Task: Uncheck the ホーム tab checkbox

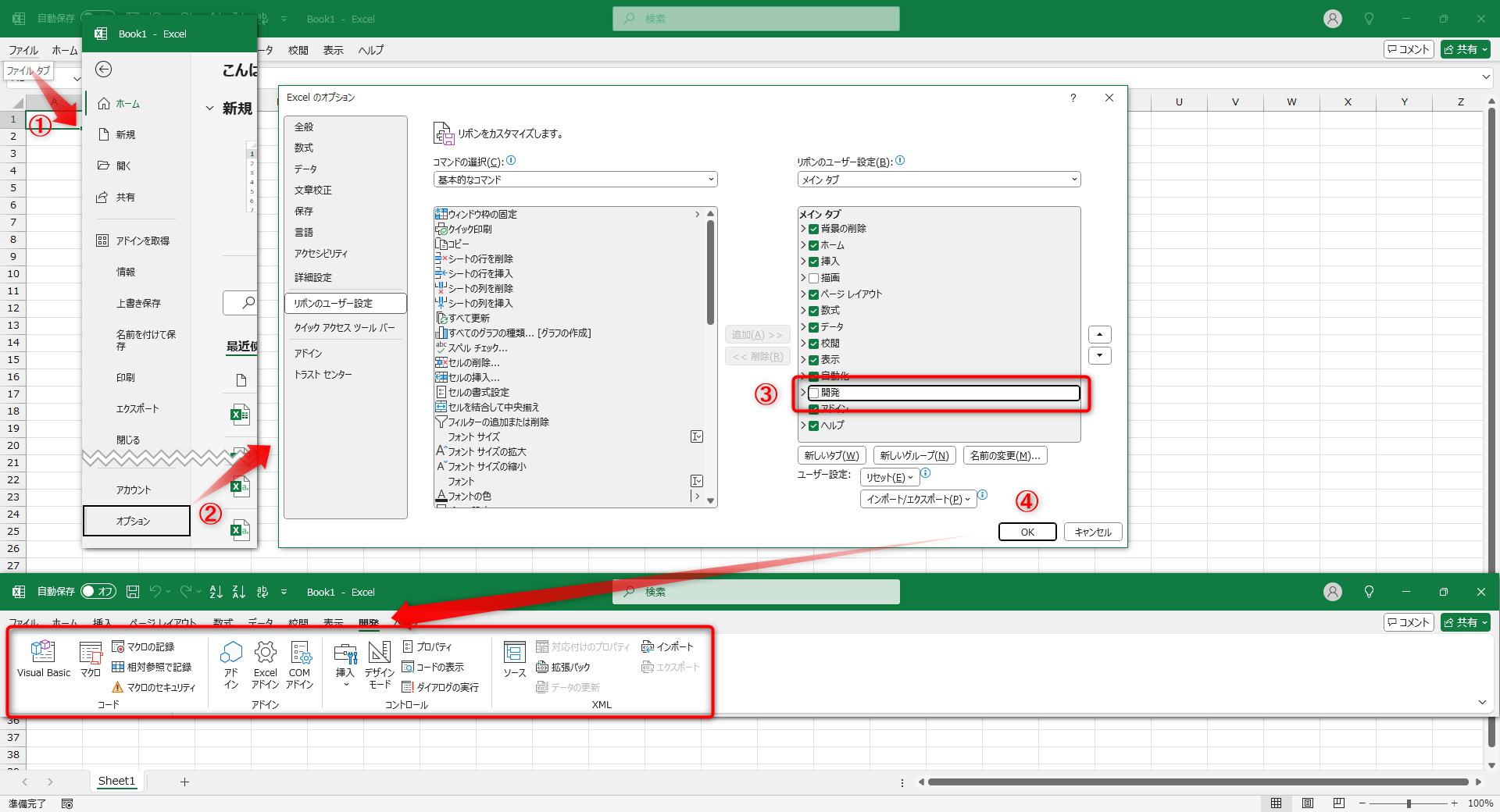Action: pos(814,245)
